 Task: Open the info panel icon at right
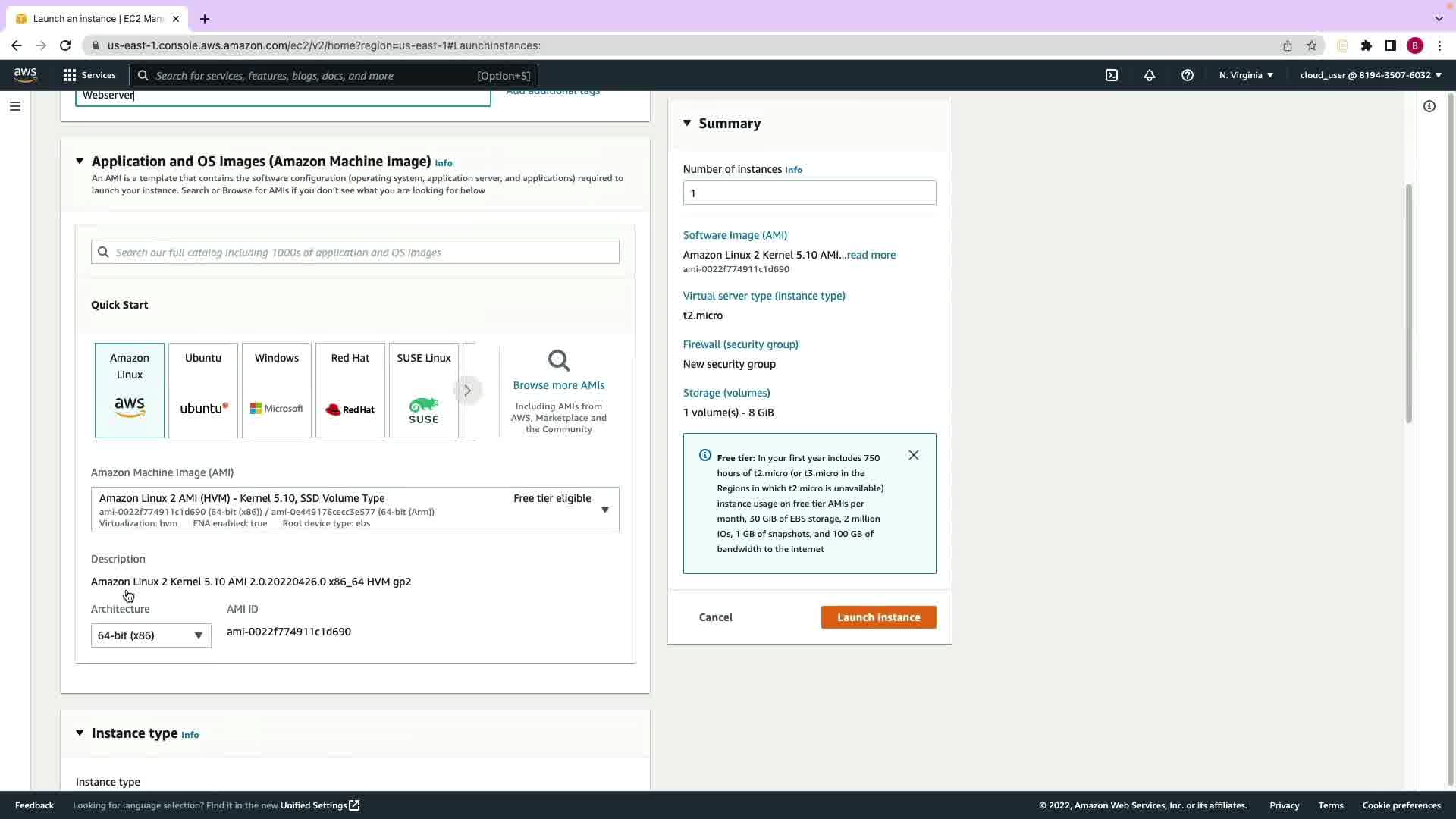[1429, 106]
